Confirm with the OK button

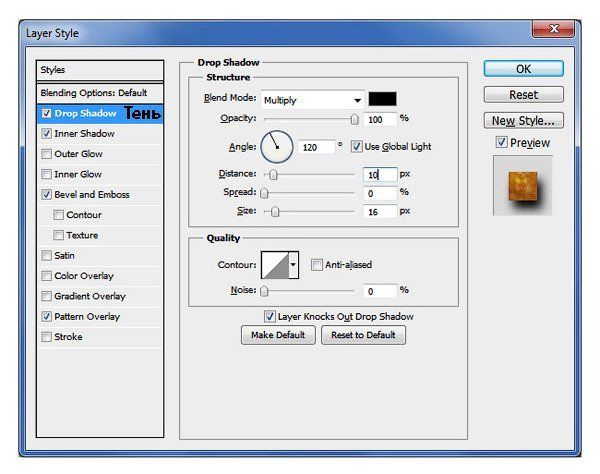point(523,69)
